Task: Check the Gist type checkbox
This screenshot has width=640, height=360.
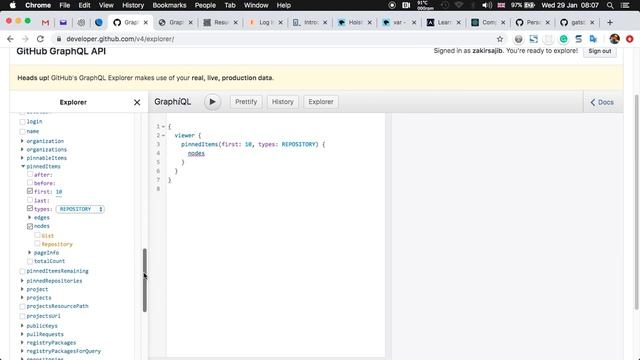Action: (x=37, y=235)
